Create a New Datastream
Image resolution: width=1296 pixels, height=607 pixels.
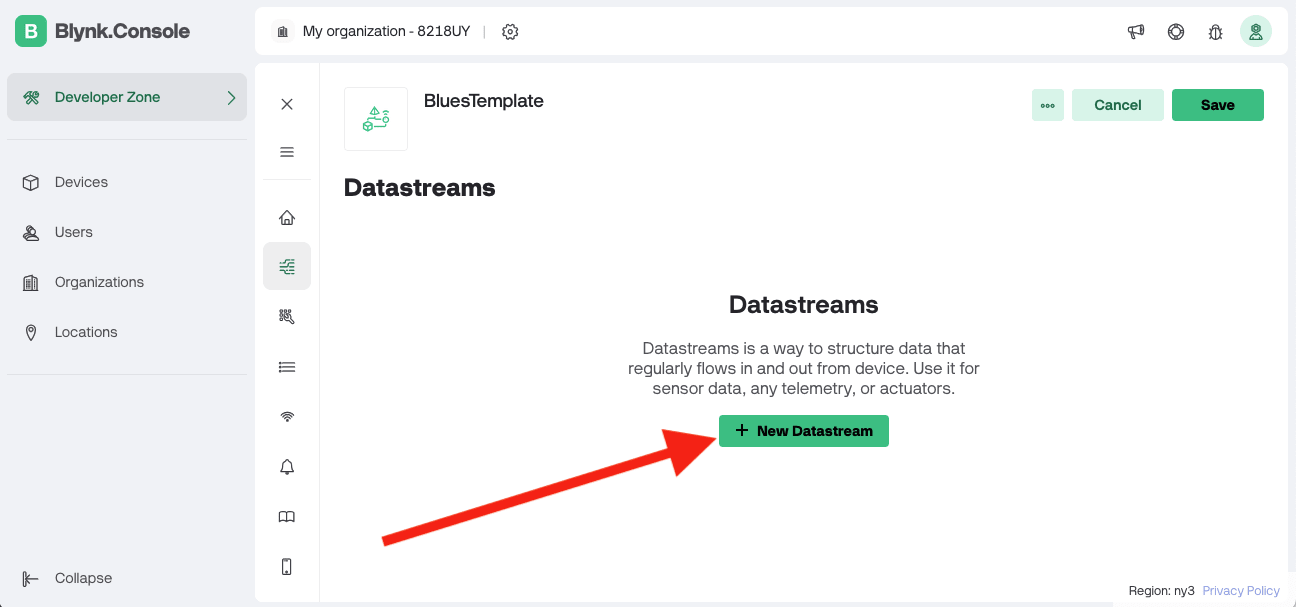pos(804,431)
